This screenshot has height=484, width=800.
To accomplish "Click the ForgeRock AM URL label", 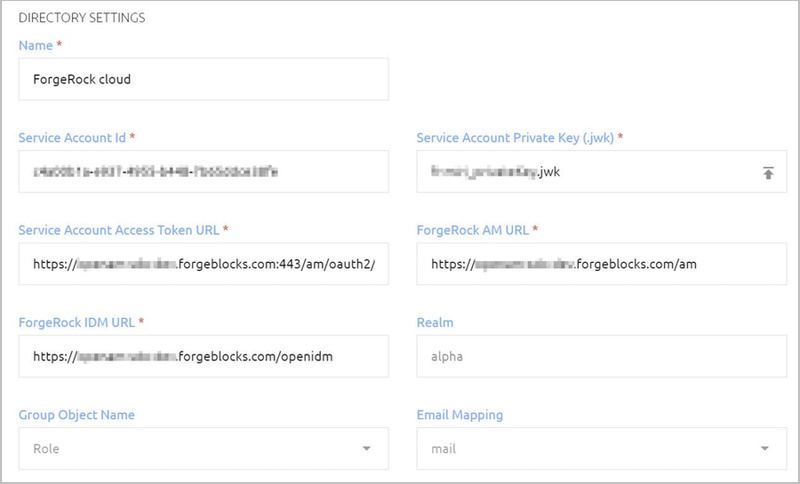I will tap(472, 230).
